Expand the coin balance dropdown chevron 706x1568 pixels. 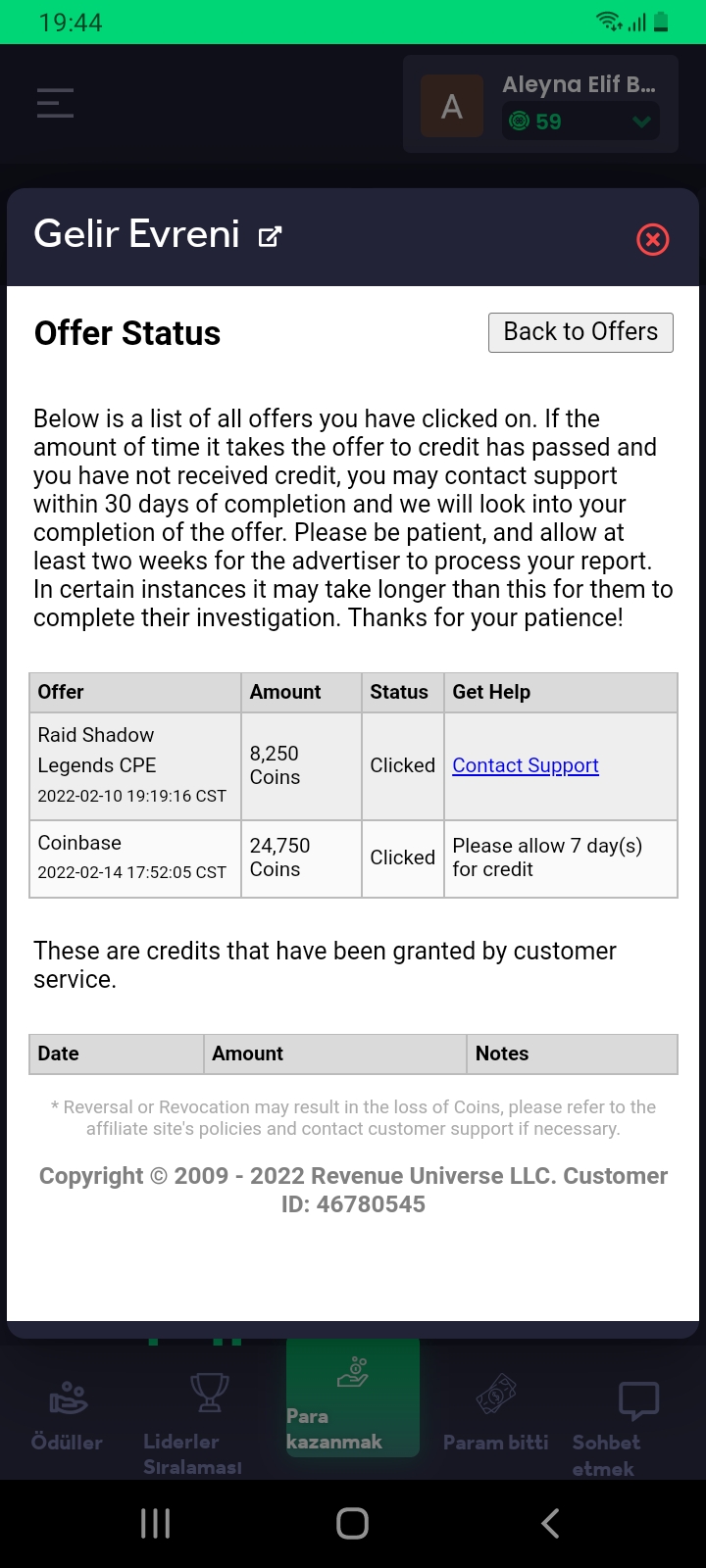(x=641, y=122)
